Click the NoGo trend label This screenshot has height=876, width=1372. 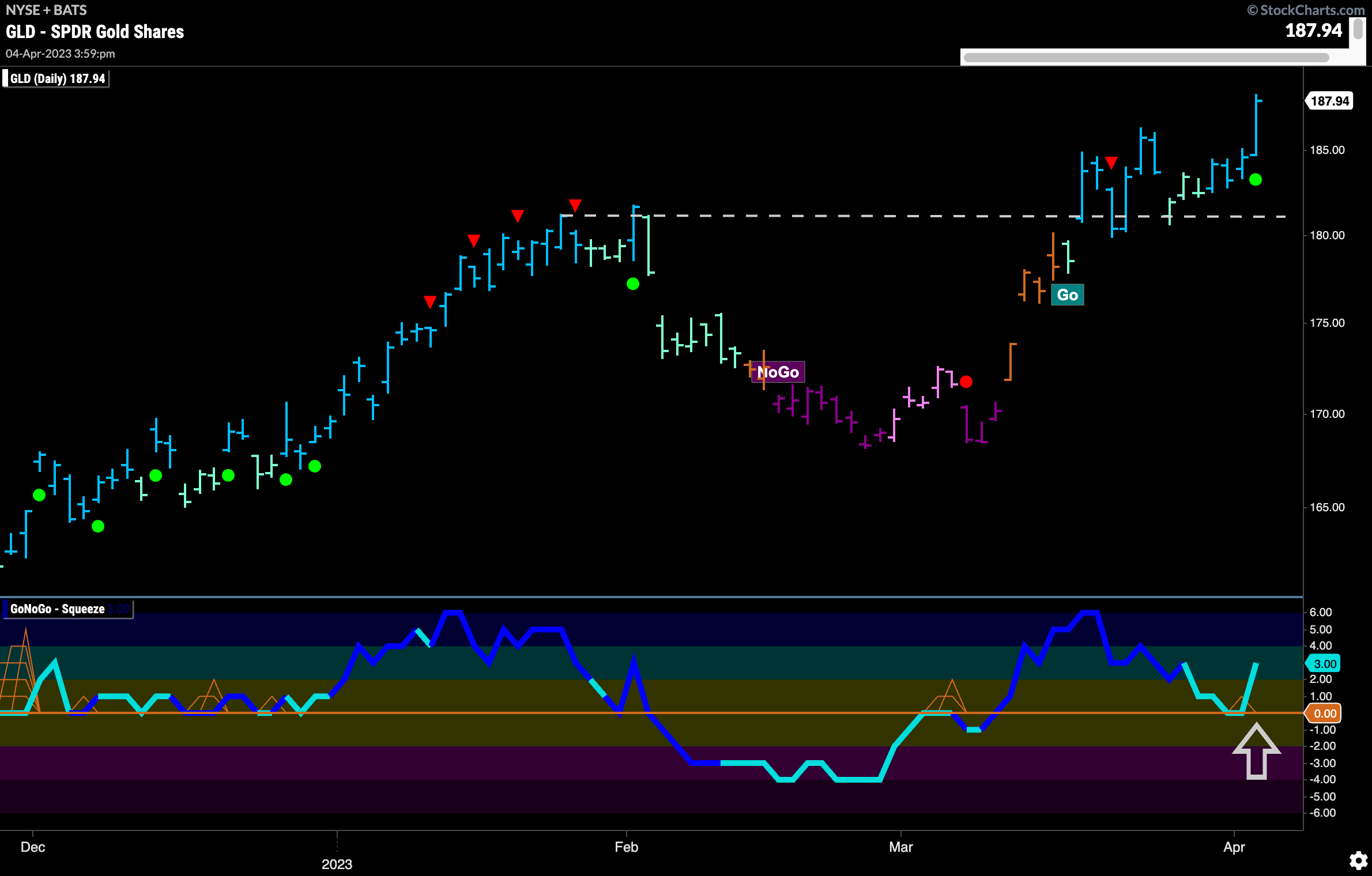pos(778,372)
